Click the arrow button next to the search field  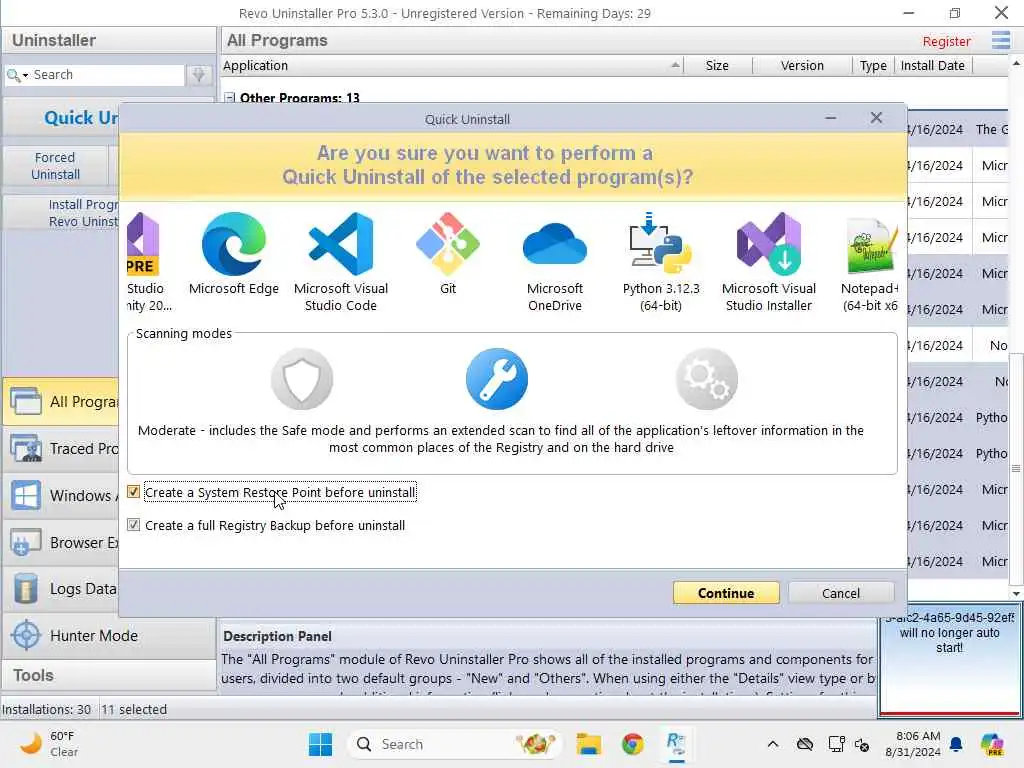(x=199, y=75)
